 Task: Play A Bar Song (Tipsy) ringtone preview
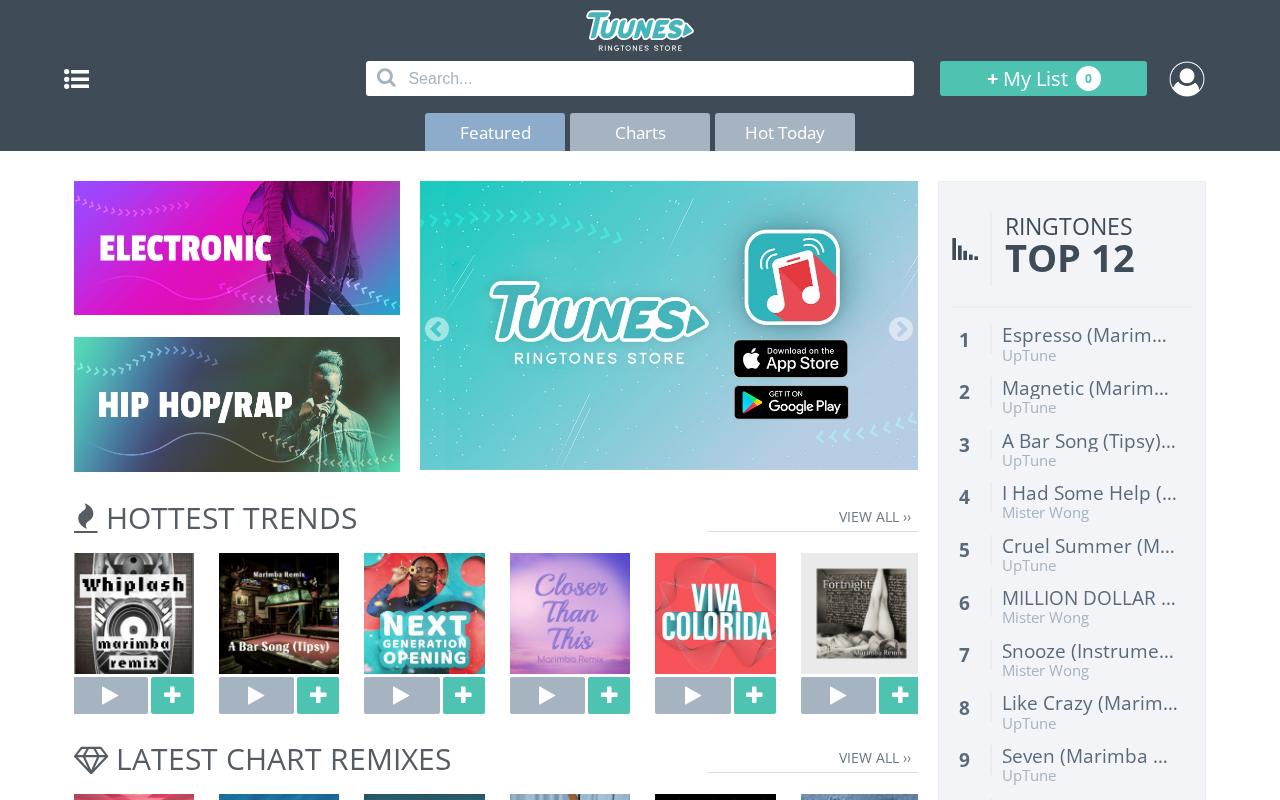256,695
